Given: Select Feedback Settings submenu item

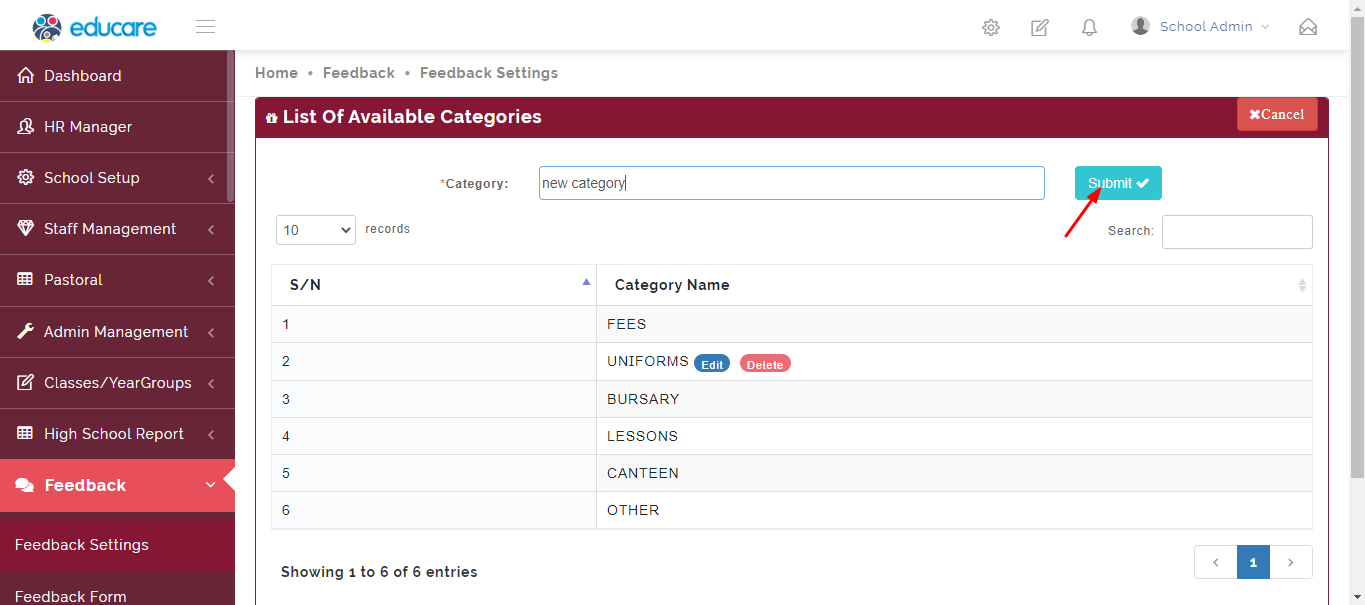Looking at the screenshot, I should tap(117, 545).
